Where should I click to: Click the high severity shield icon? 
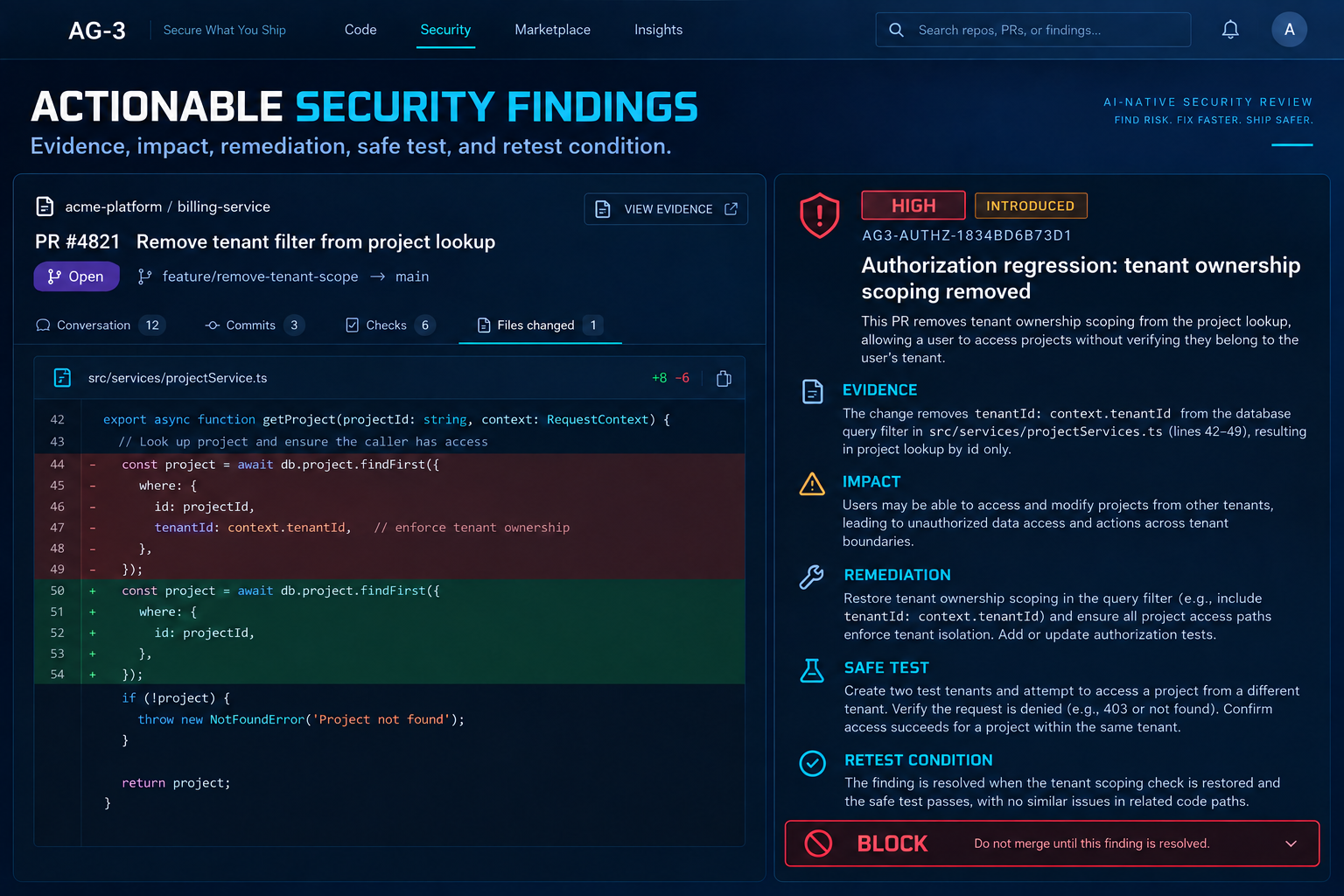[820, 215]
